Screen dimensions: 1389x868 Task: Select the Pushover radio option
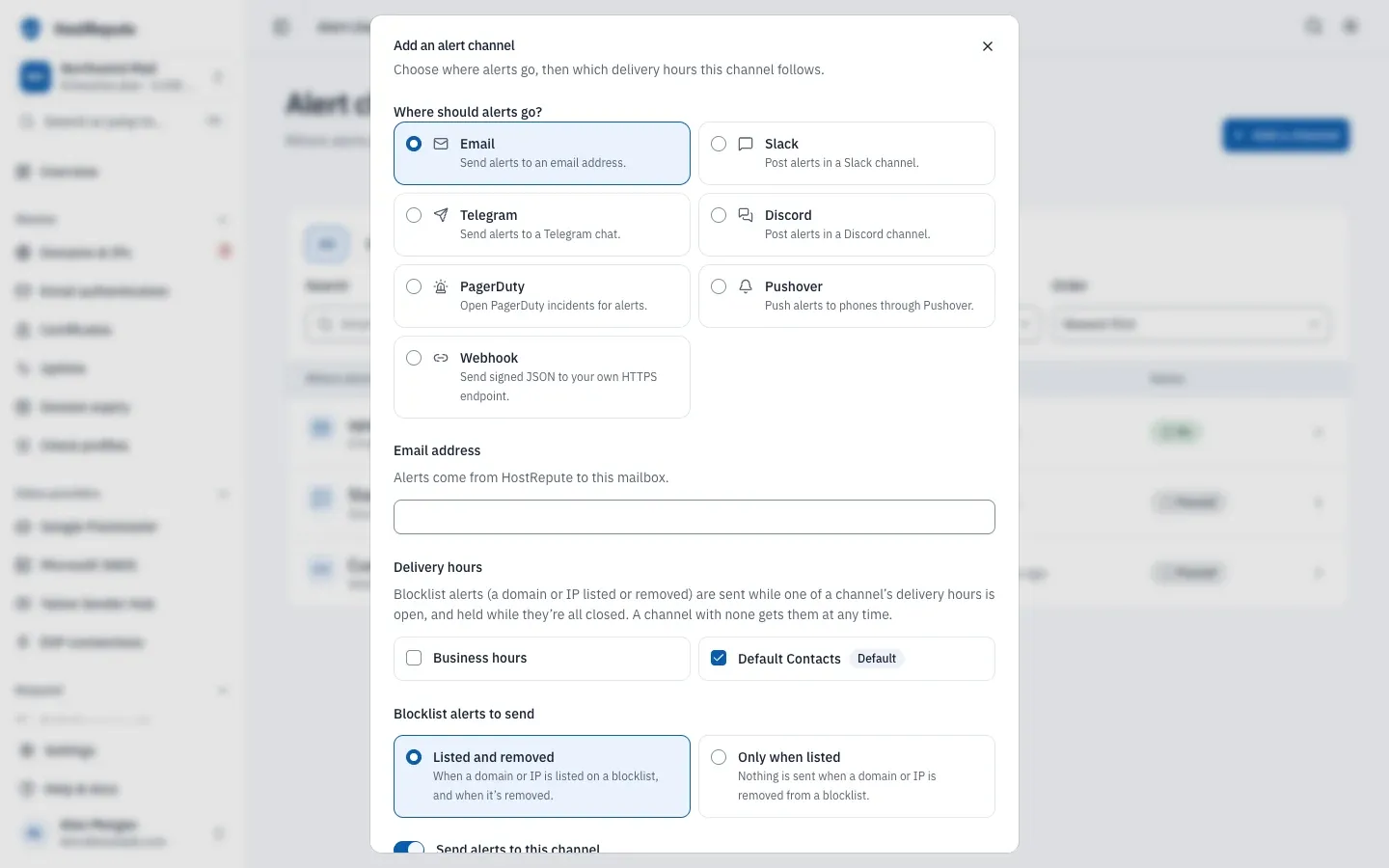719,286
